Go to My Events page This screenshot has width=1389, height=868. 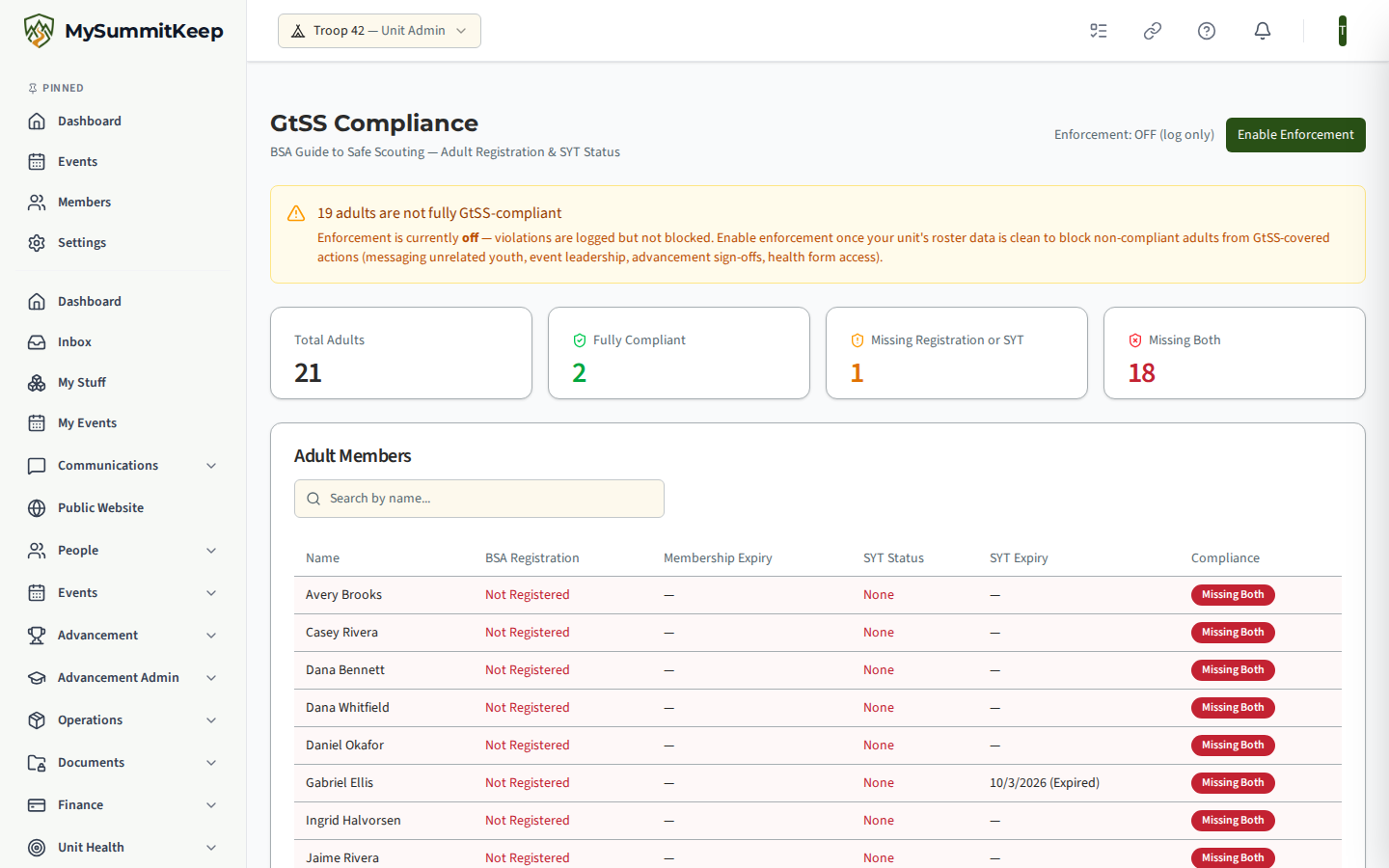point(123,423)
